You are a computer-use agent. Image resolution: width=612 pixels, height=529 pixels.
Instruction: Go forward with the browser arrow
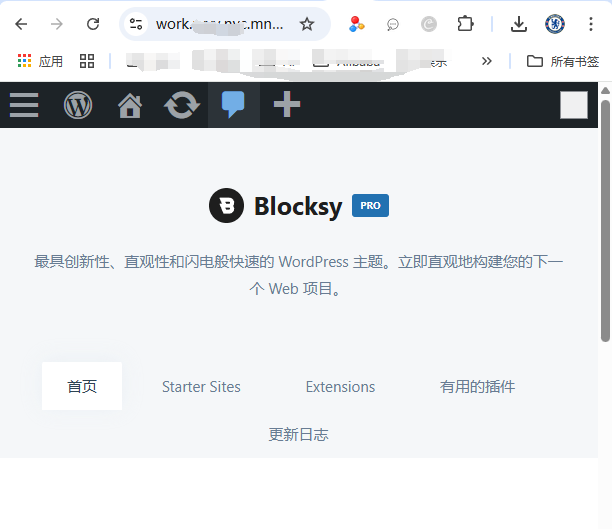coord(57,24)
